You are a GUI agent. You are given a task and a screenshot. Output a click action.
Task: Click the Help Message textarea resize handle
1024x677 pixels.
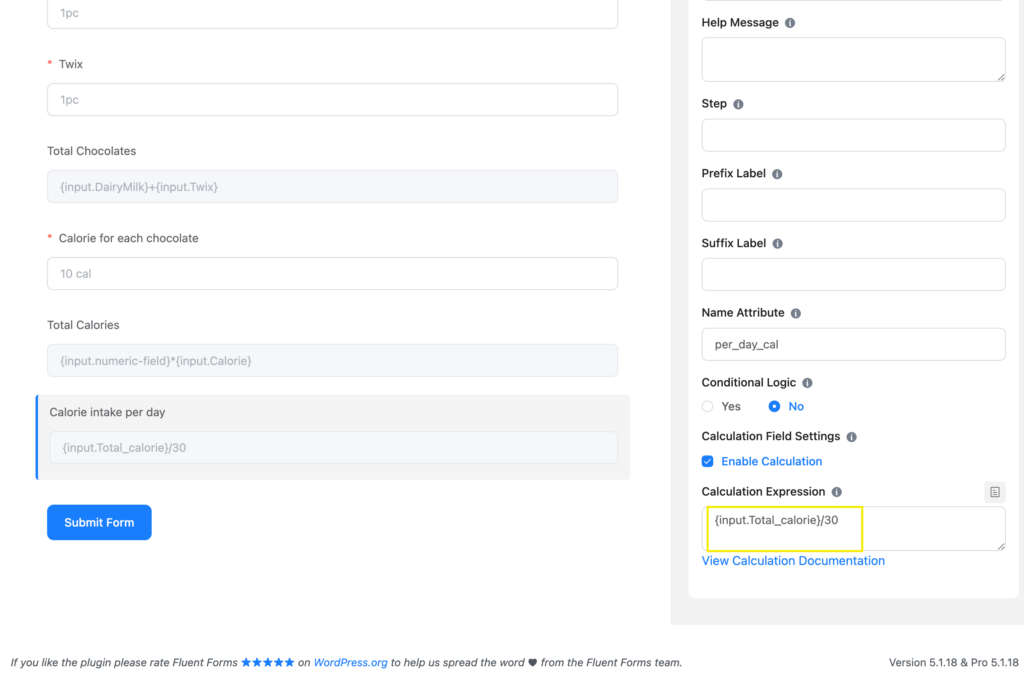click(1000, 77)
